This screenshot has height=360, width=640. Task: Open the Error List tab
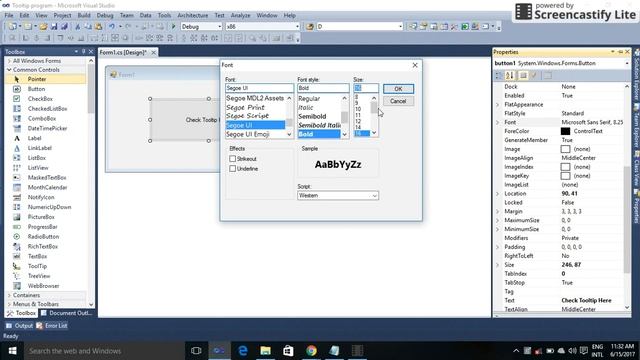pos(52,326)
